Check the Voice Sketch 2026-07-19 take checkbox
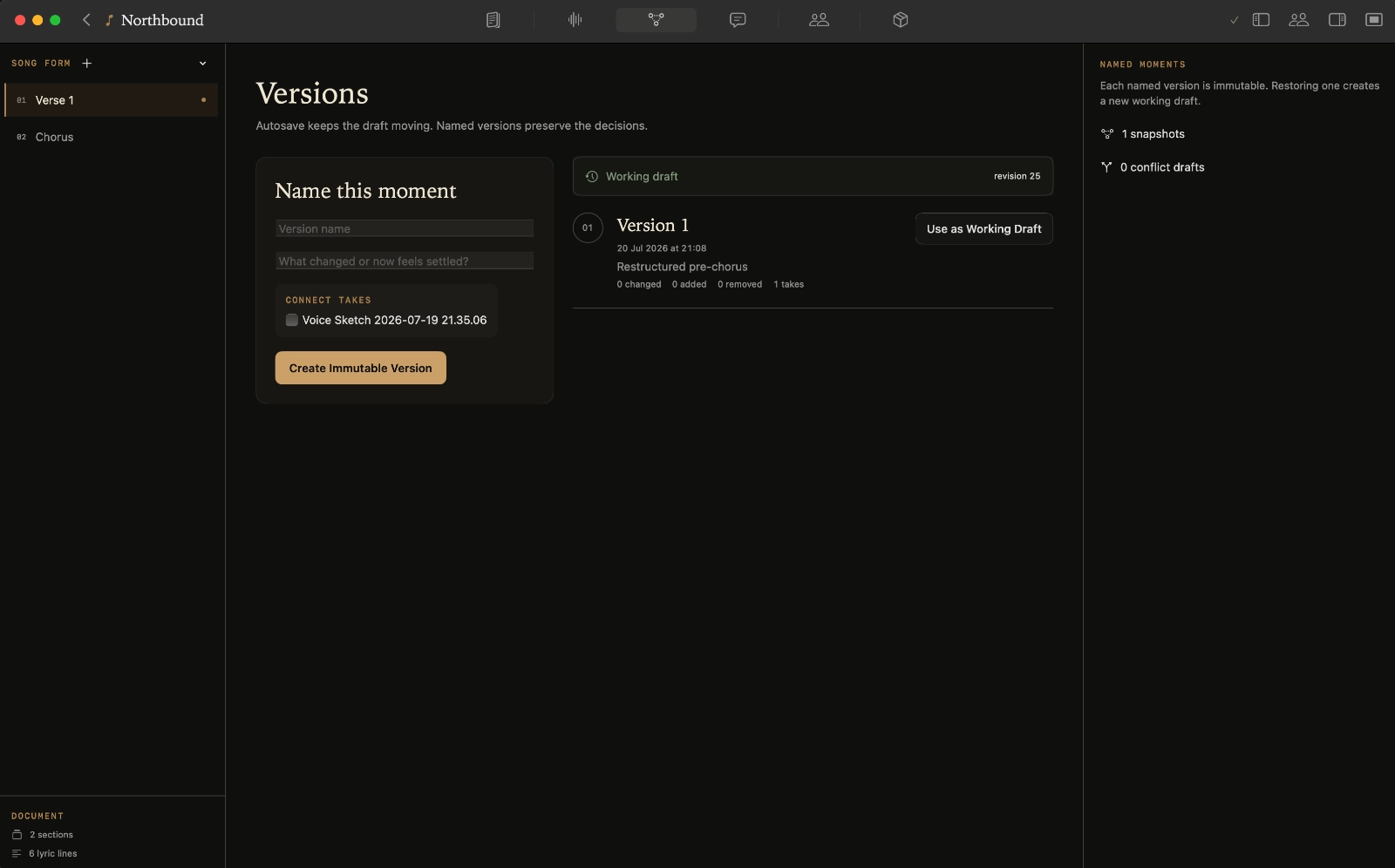 (292, 320)
